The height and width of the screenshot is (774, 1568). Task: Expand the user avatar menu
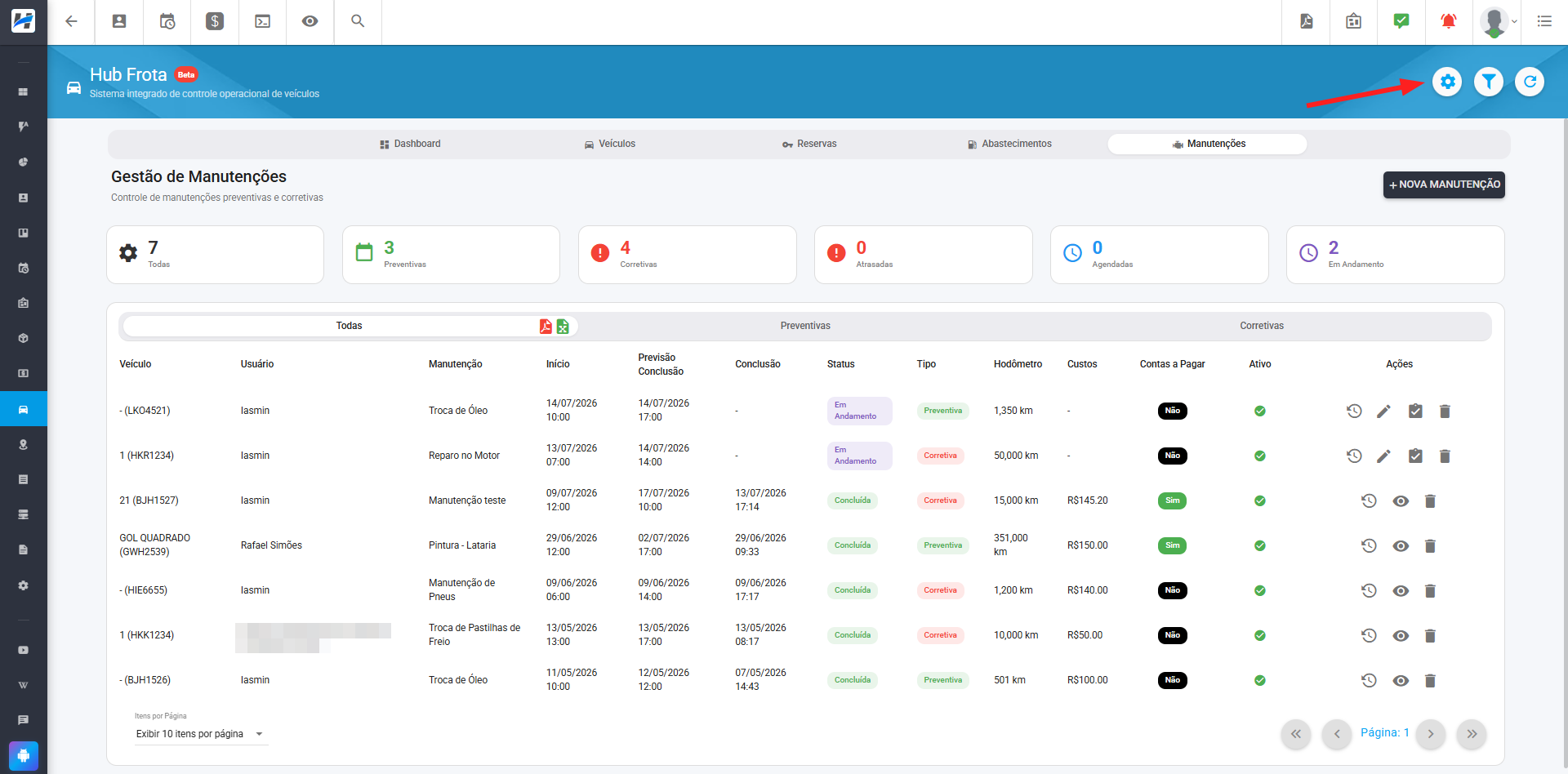[x=1499, y=21]
